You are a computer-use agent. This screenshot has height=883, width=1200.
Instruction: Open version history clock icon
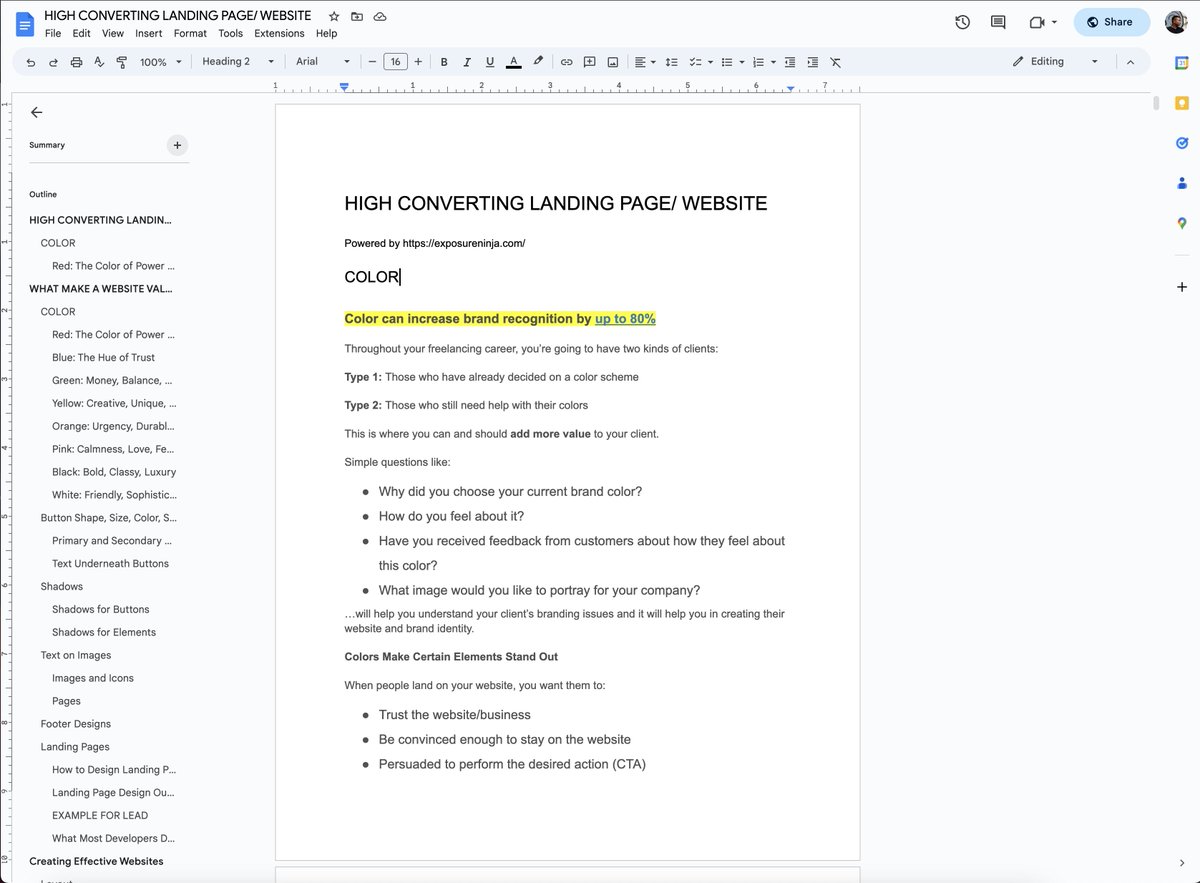[962, 21]
